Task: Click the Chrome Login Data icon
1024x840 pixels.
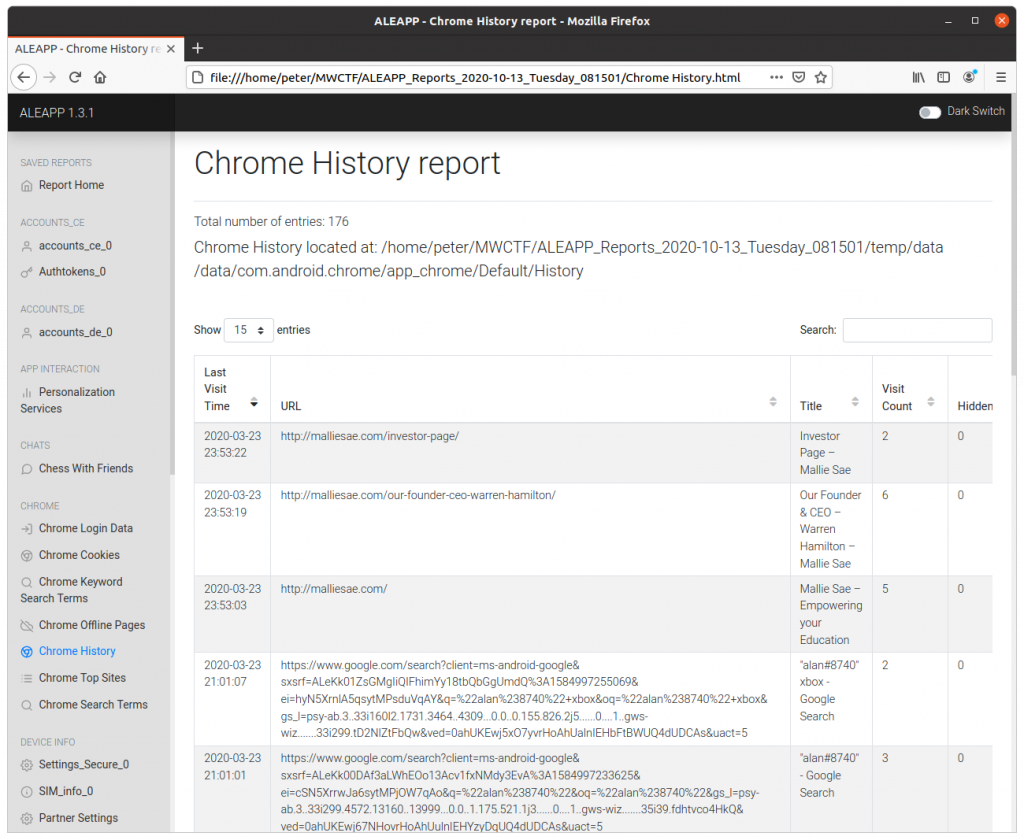Action: click(x=27, y=529)
